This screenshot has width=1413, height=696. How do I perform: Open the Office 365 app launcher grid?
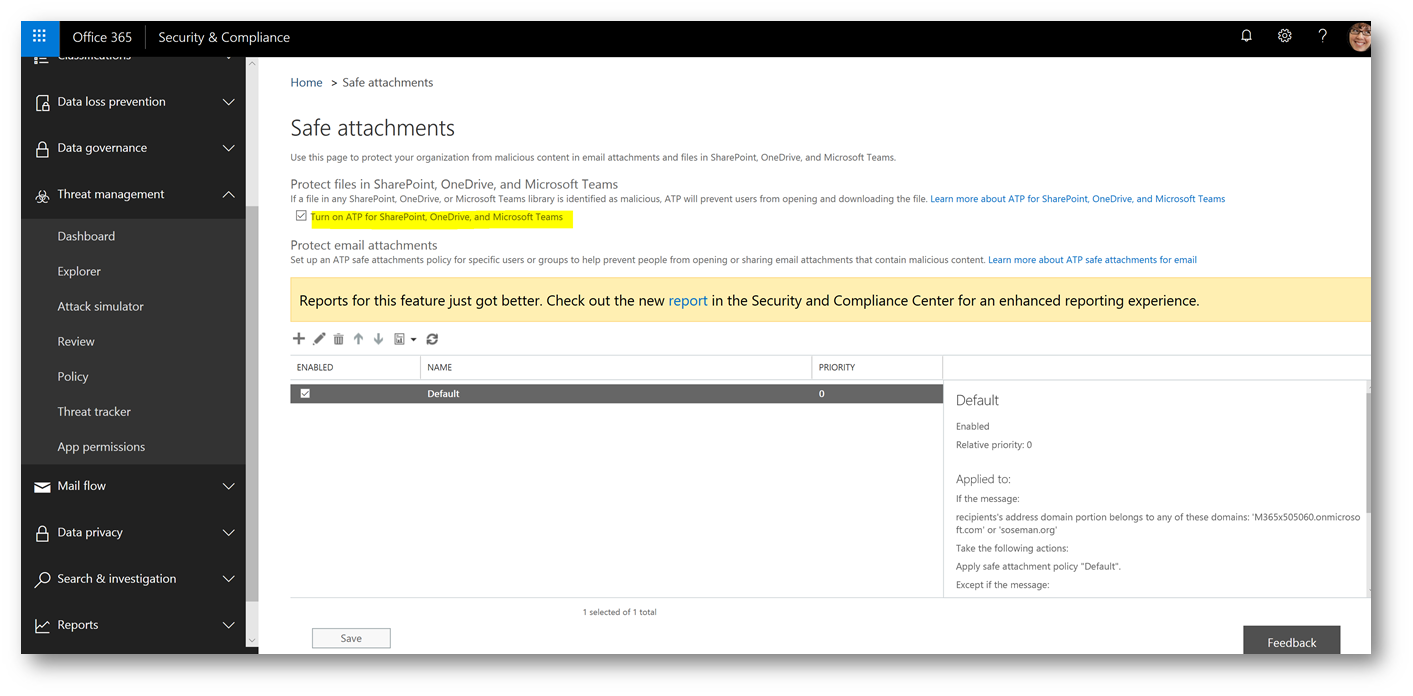[39, 37]
